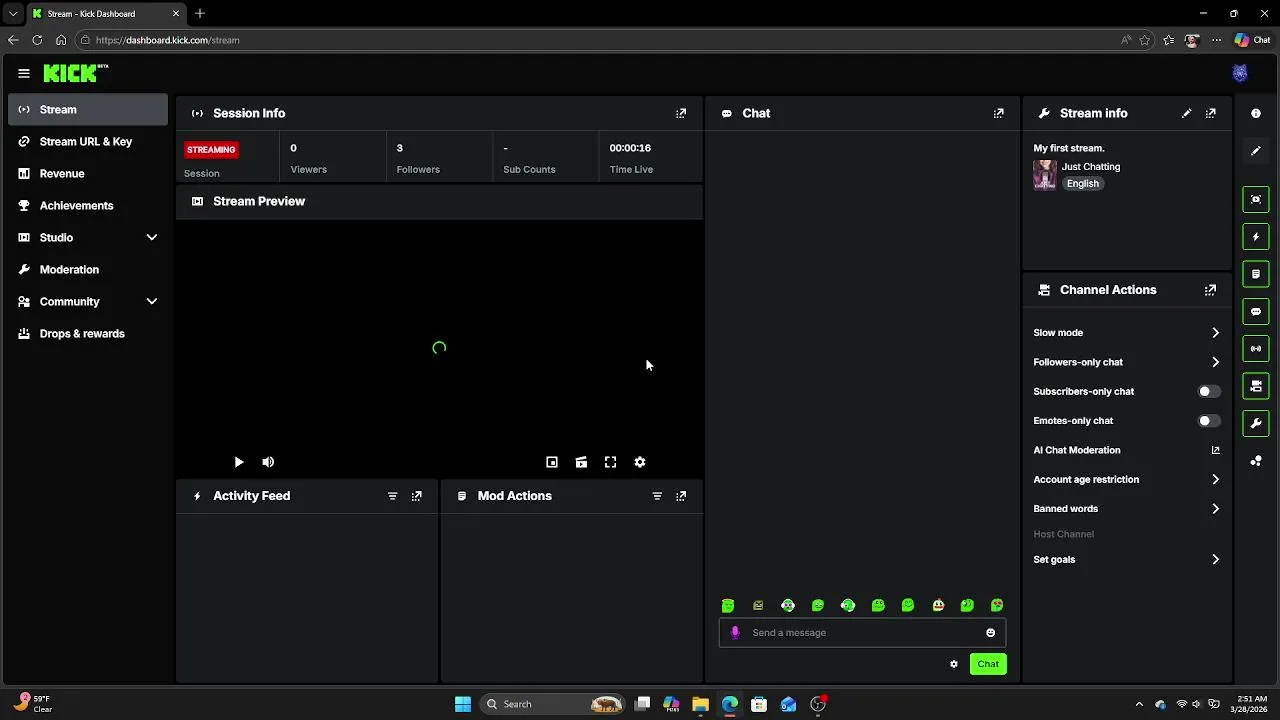The height and width of the screenshot is (720, 1280).
Task: Toggle chat bubble widget in right sidebar
Action: pos(1256,311)
